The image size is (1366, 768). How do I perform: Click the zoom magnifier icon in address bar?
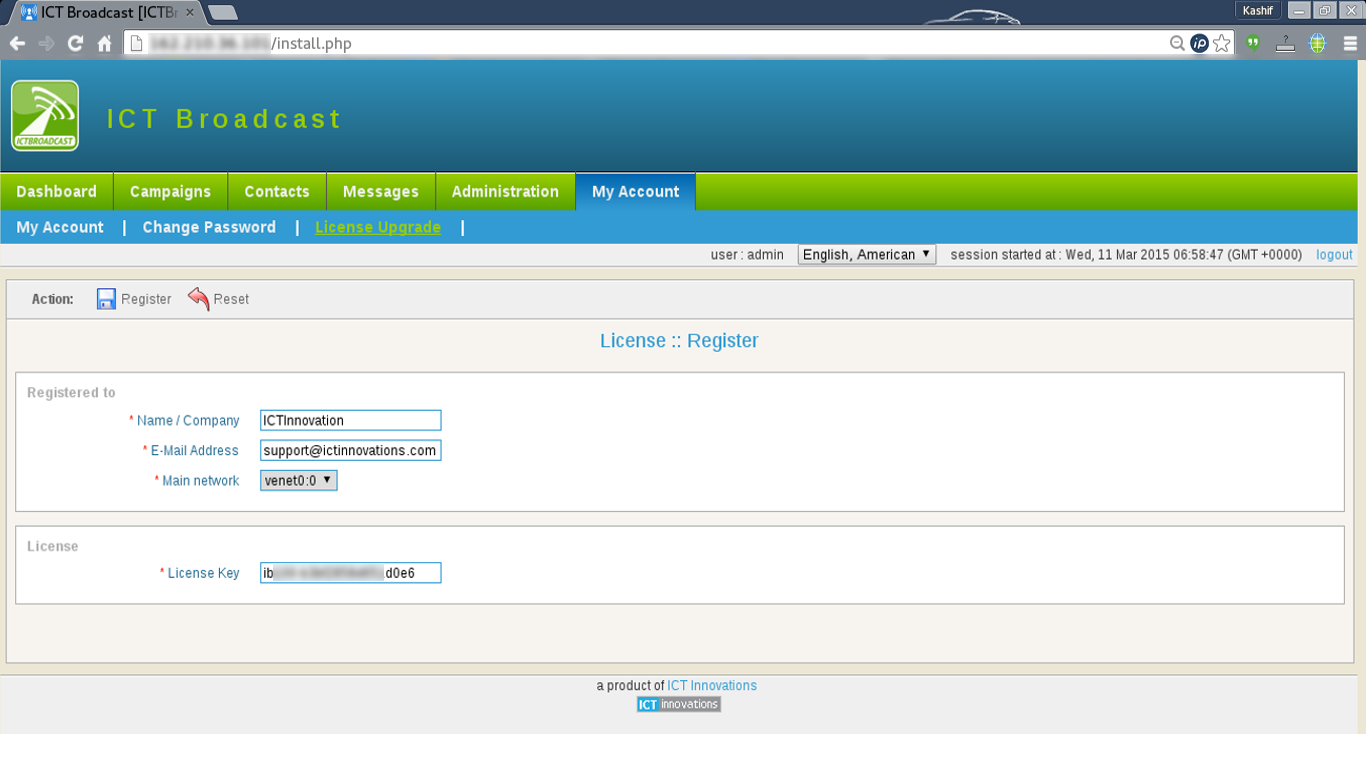1177,43
